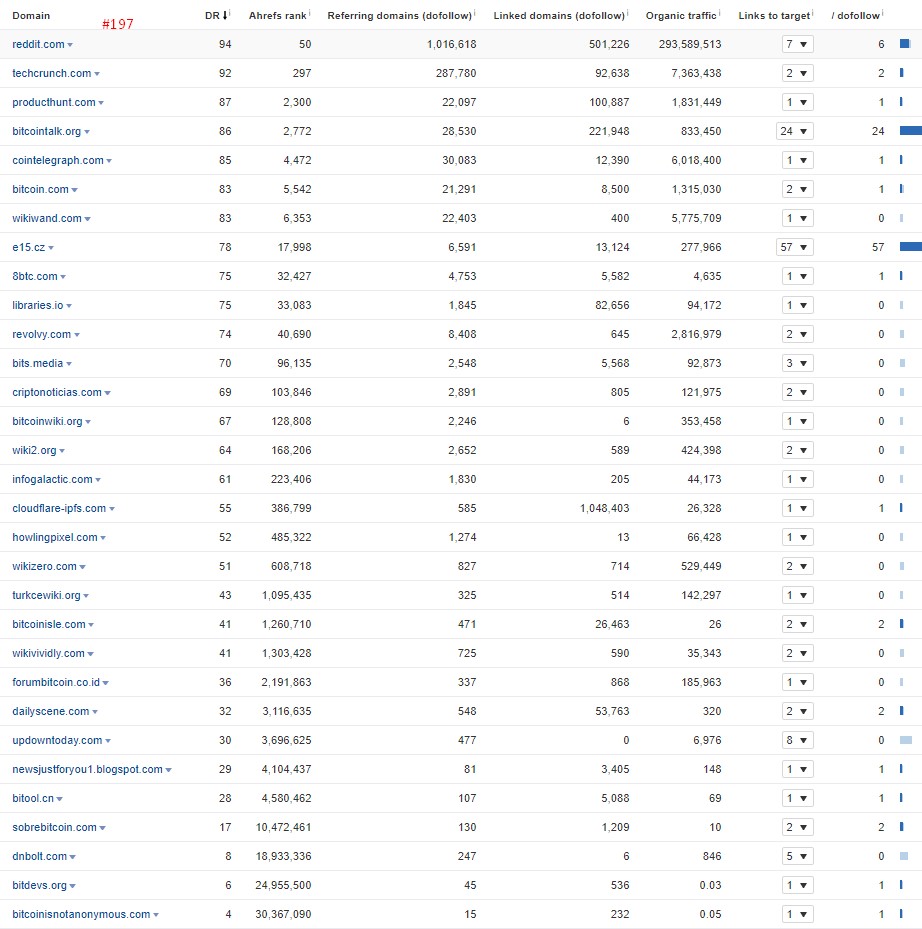Click the info icon beside Referring domains
This screenshot has width=922, height=929.
point(475,12)
